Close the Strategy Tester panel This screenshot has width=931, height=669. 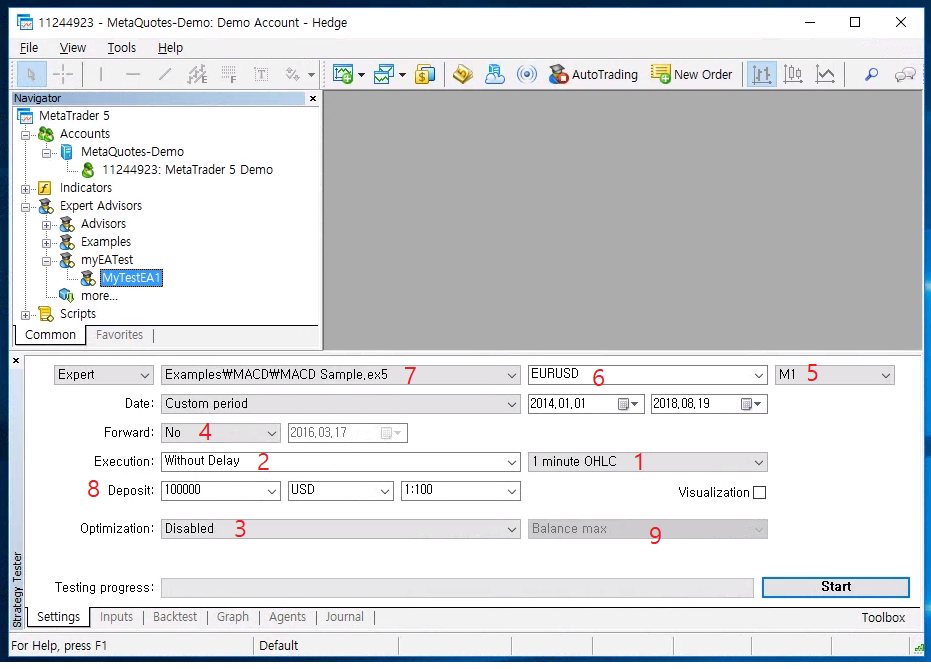[16, 360]
